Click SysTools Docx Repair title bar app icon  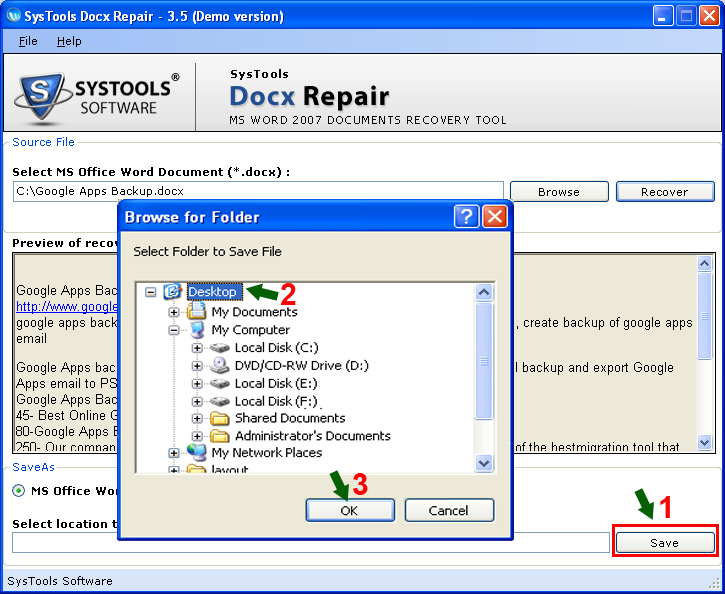(x=14, y=16)
